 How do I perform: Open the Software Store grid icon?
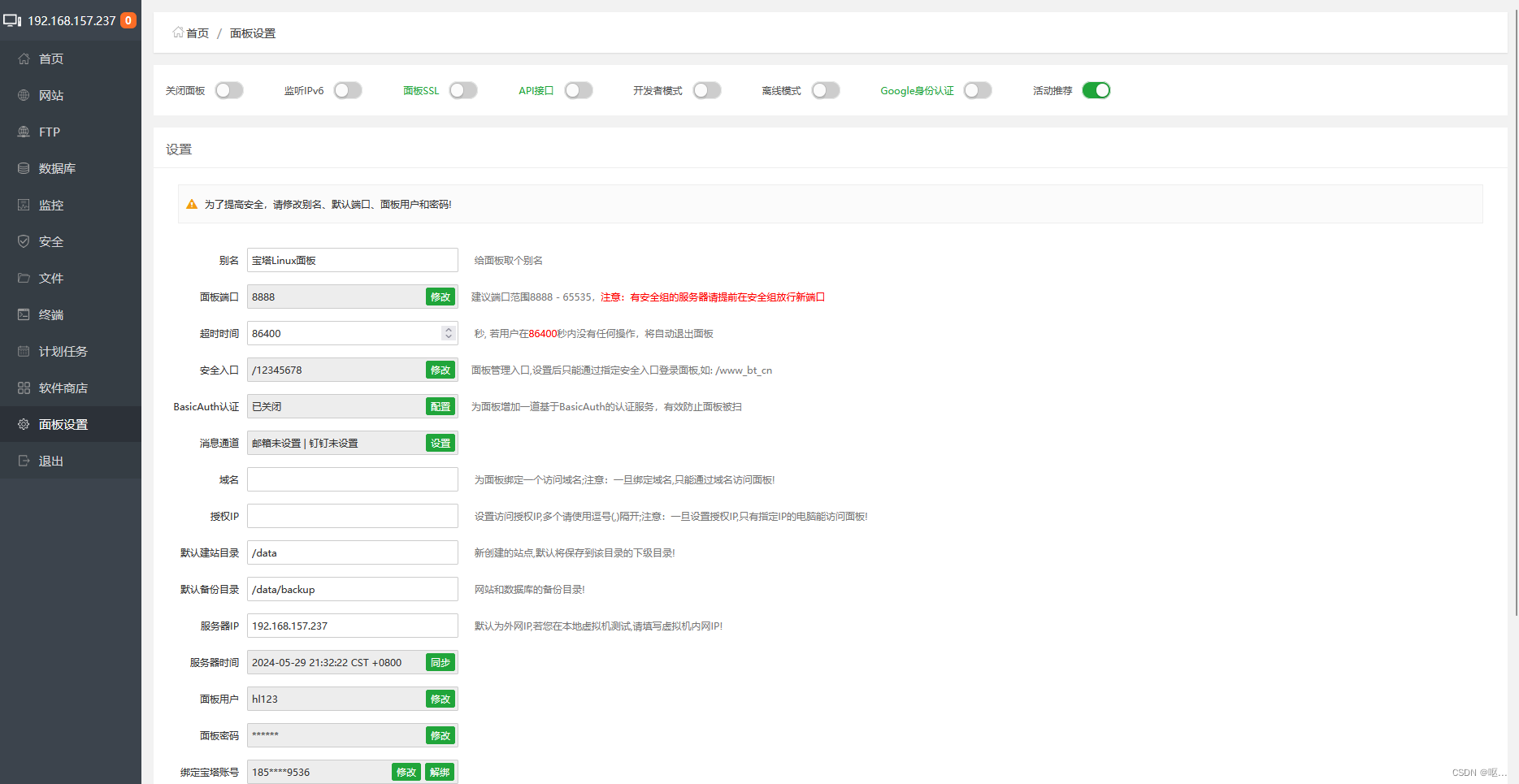[24, 388]
